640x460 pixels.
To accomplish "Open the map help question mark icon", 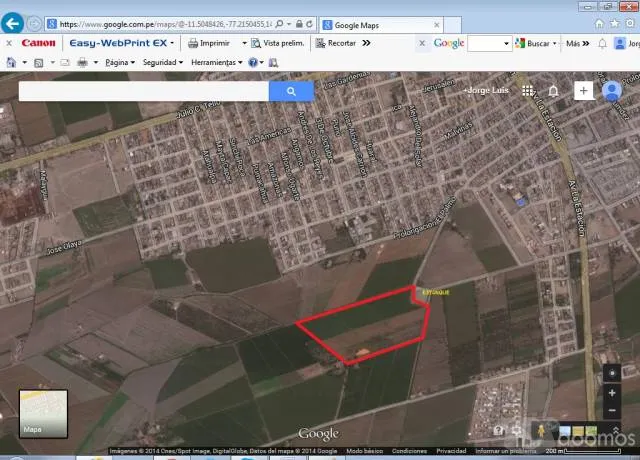I will [x=498, y=430].
